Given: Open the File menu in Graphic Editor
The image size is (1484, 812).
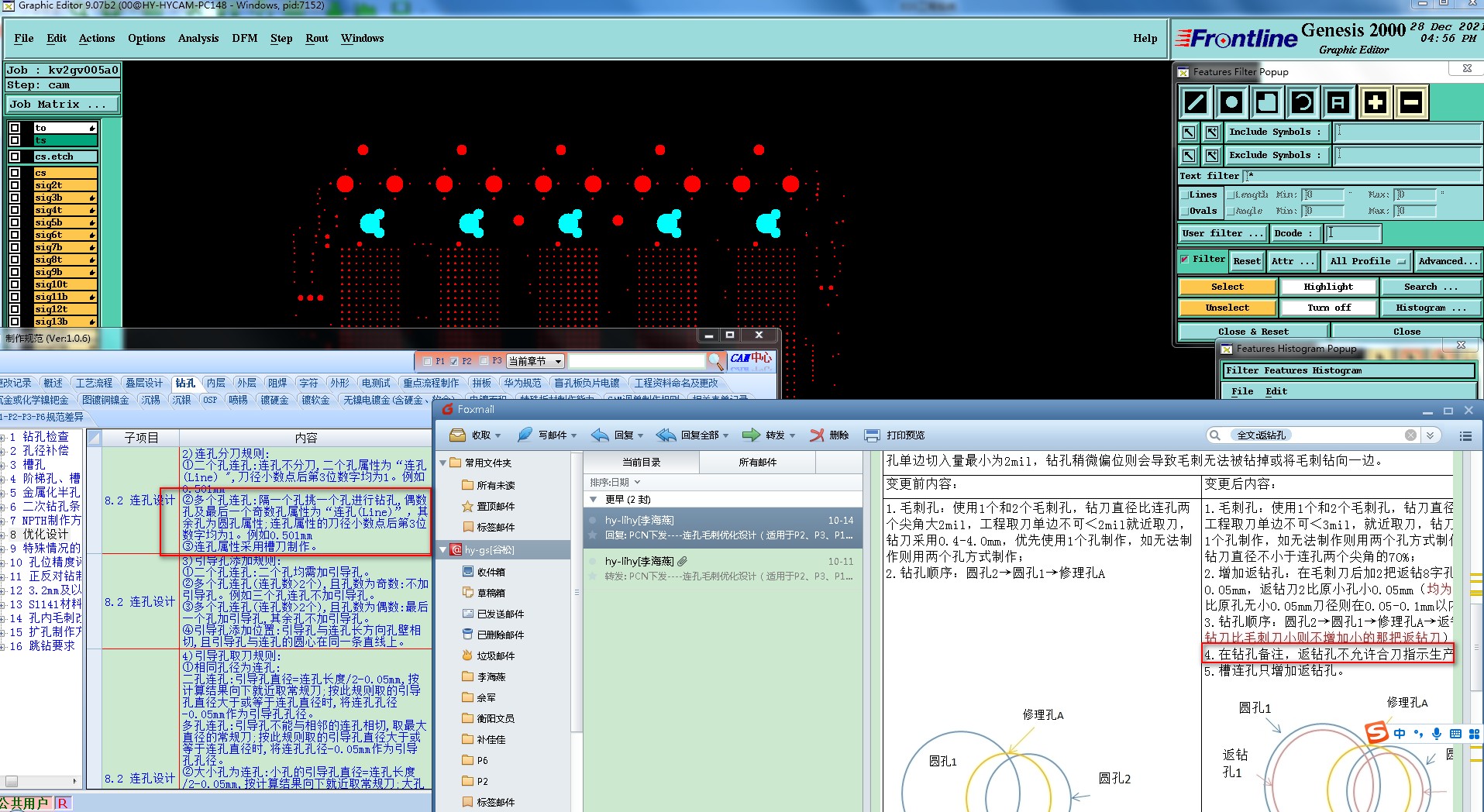Looking at the screenshot, I should [x=24, y=38].
